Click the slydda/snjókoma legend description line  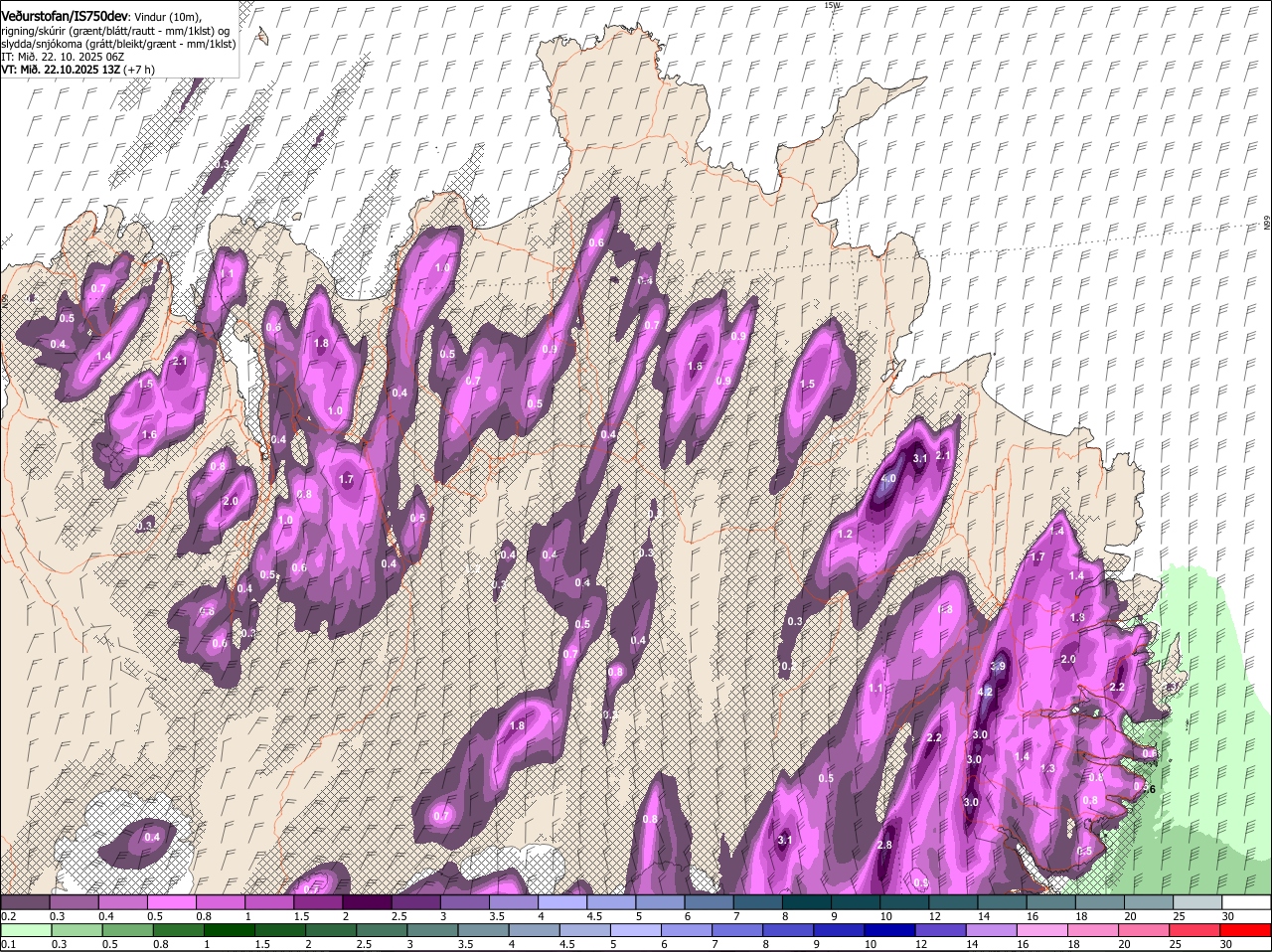118,44
